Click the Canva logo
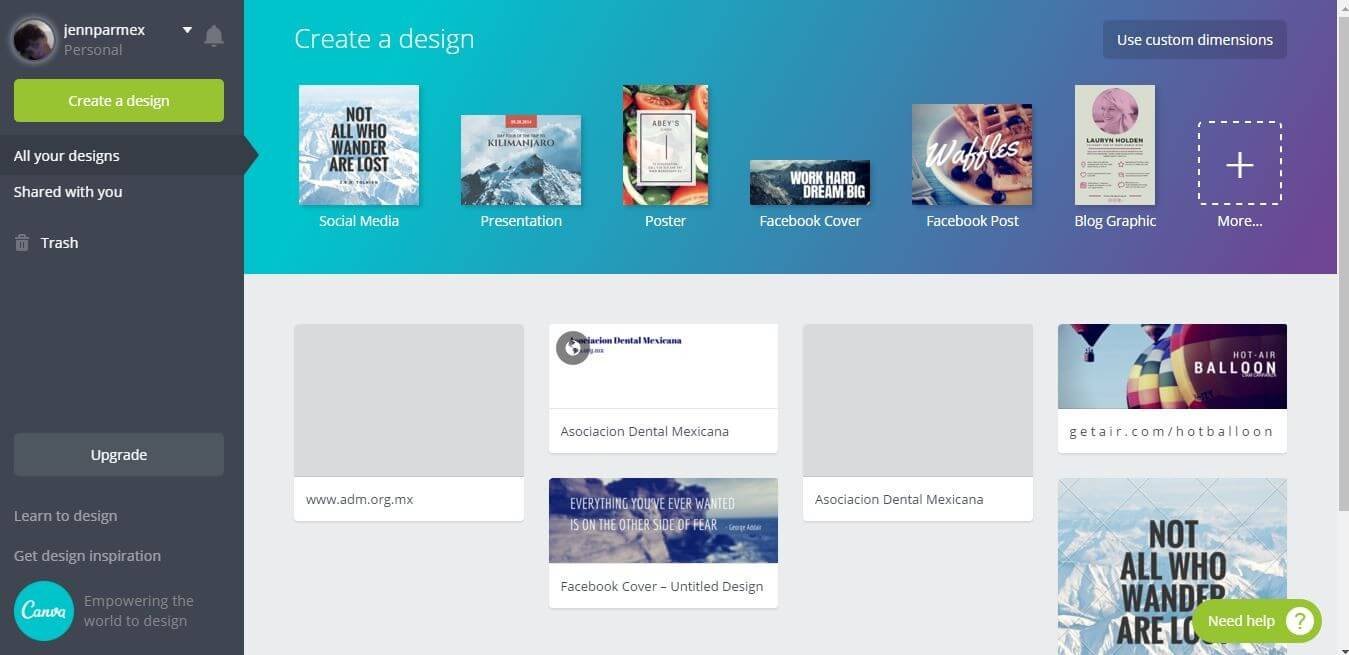 tap(44, 611)
